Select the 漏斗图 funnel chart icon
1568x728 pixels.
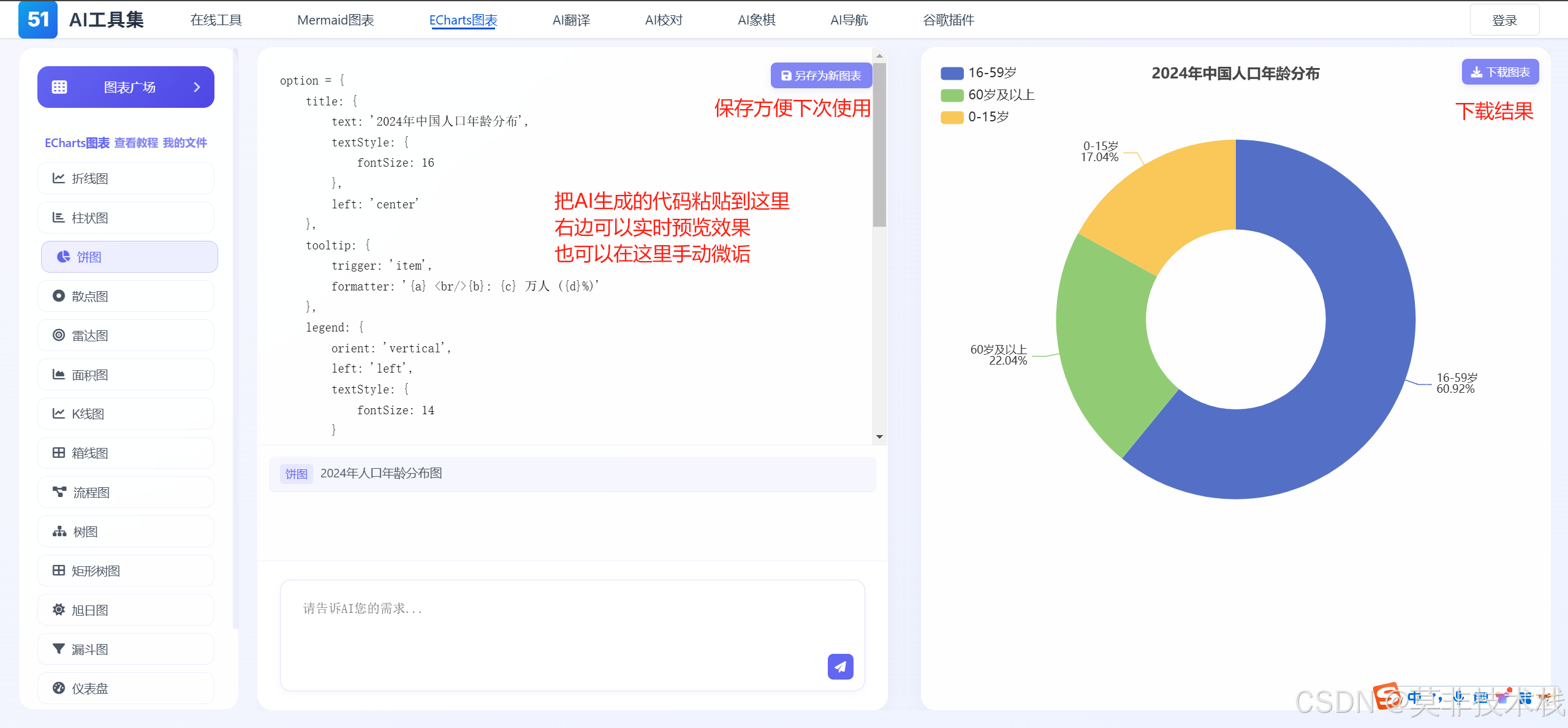click(x=59, y=649)
